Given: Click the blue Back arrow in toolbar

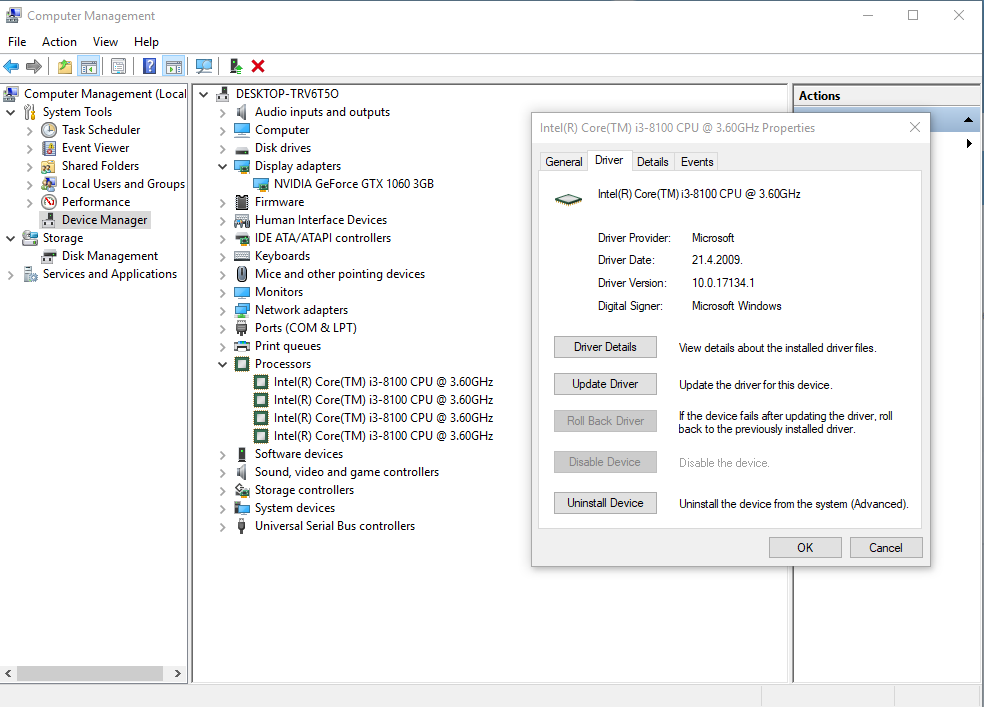Looking at the screenshot, I should click(x=11, y=66).
